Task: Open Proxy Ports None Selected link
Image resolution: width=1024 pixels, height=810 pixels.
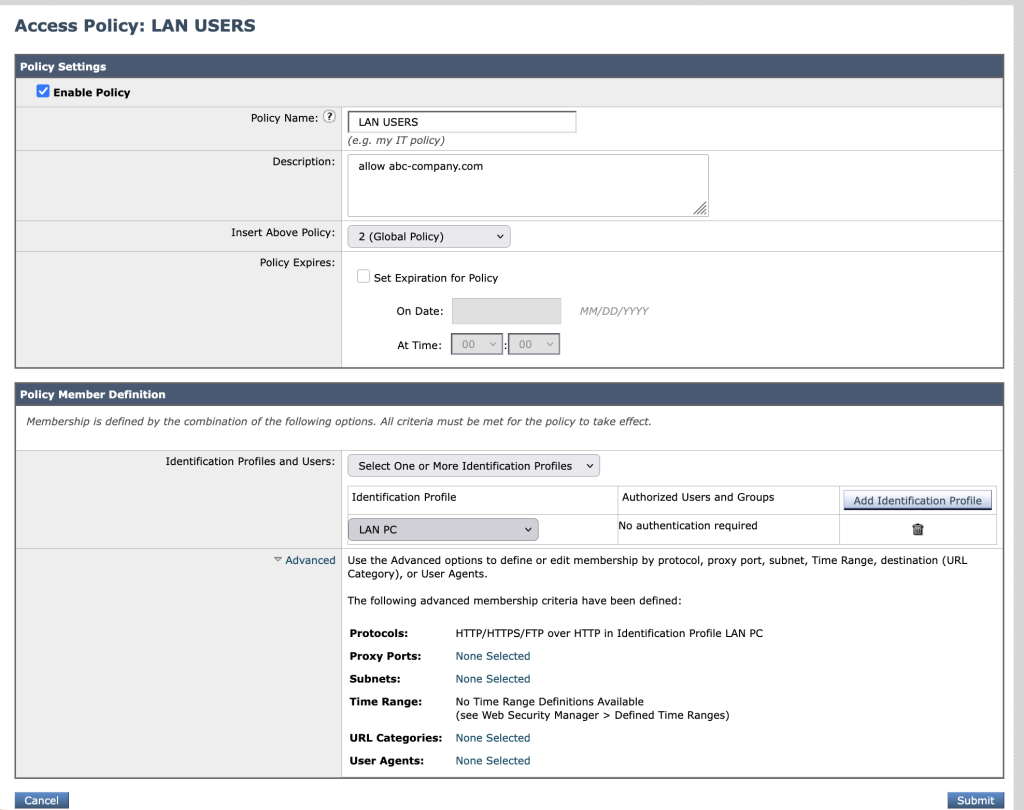Action: pyautogui.click(x=493, y=656)
